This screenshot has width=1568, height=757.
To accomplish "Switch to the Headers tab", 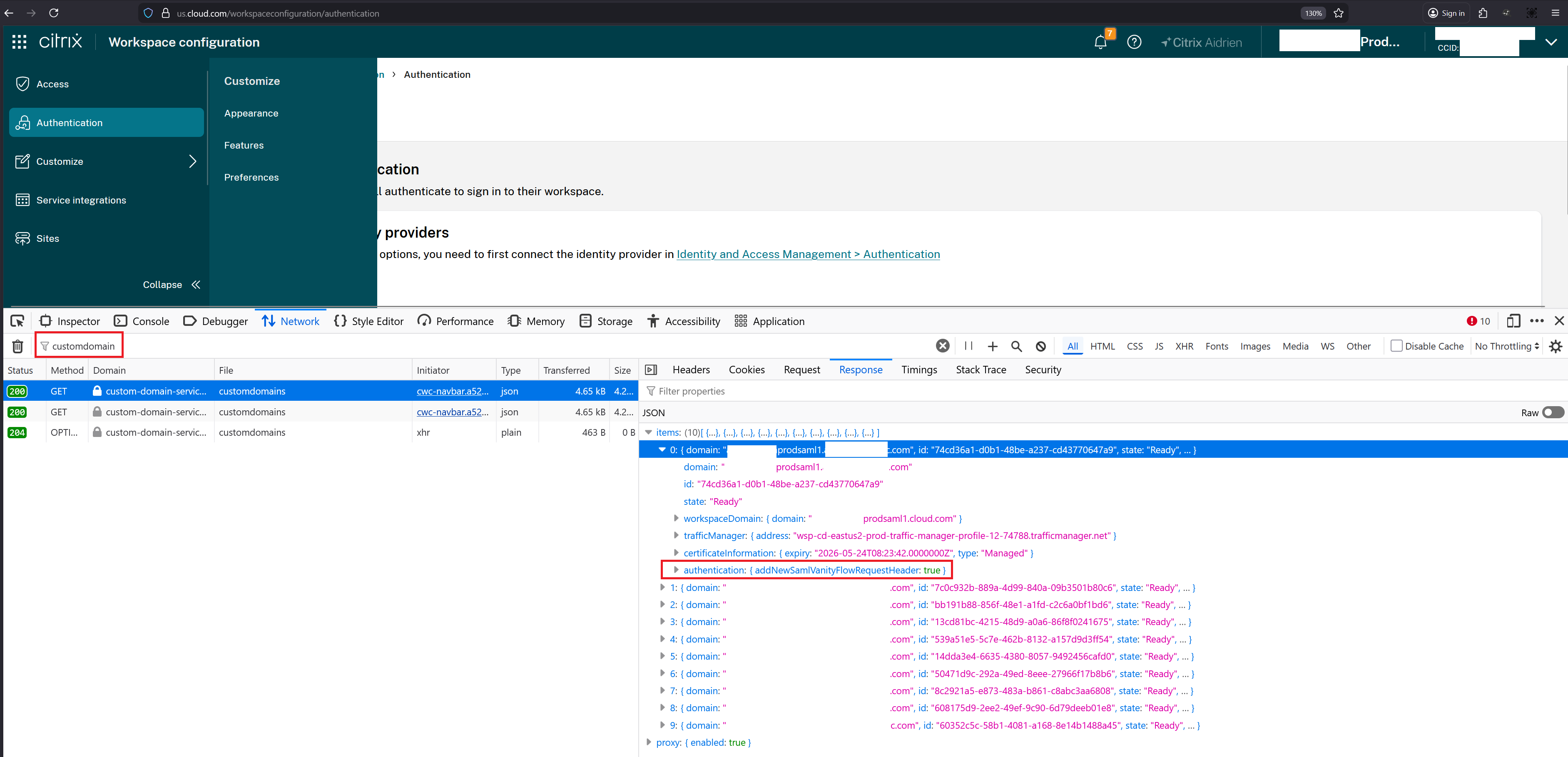I will (691, 370).
